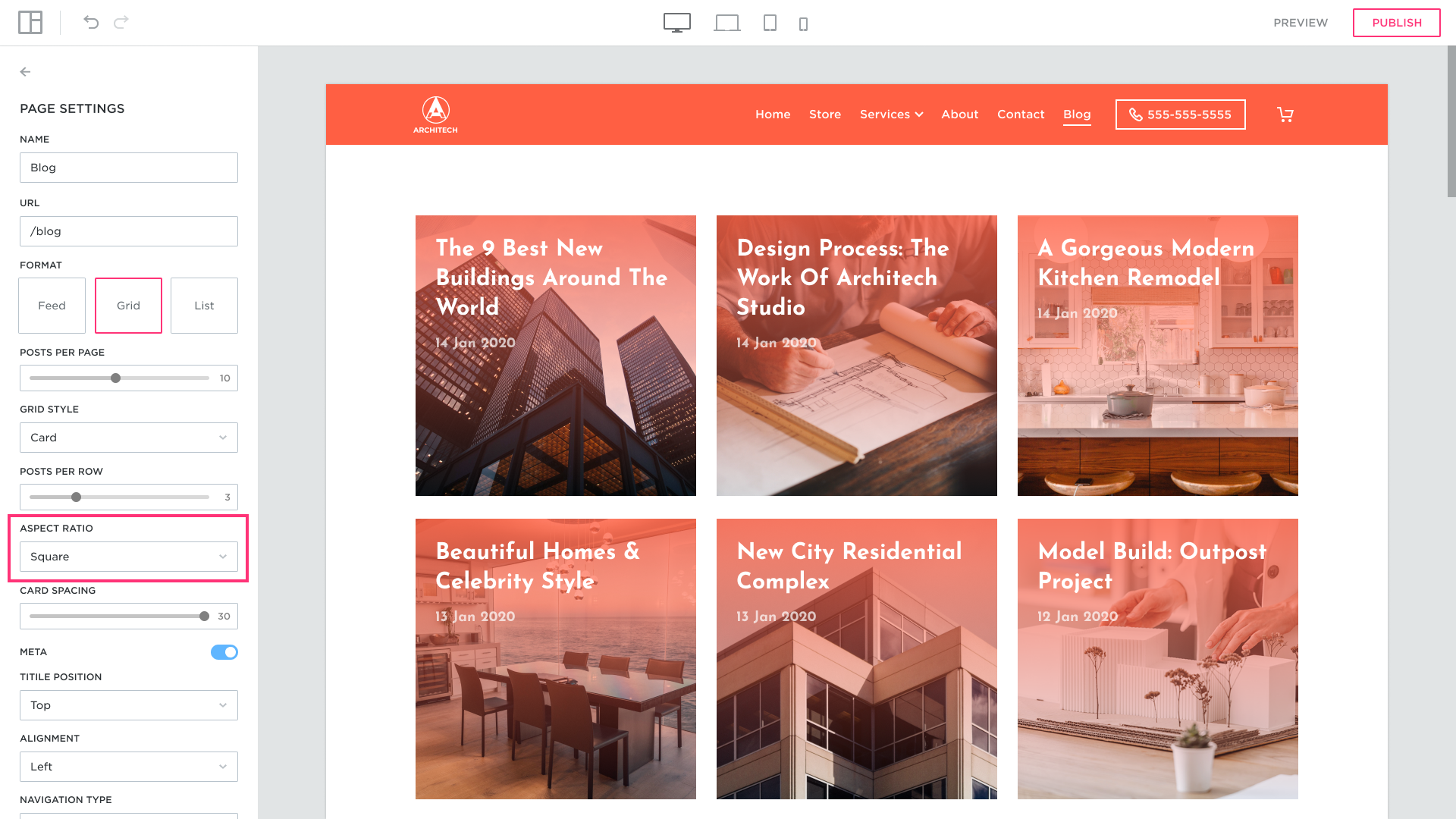Click the redo arrow
This screenshot has height=819, width=1456.
point(121,22)
